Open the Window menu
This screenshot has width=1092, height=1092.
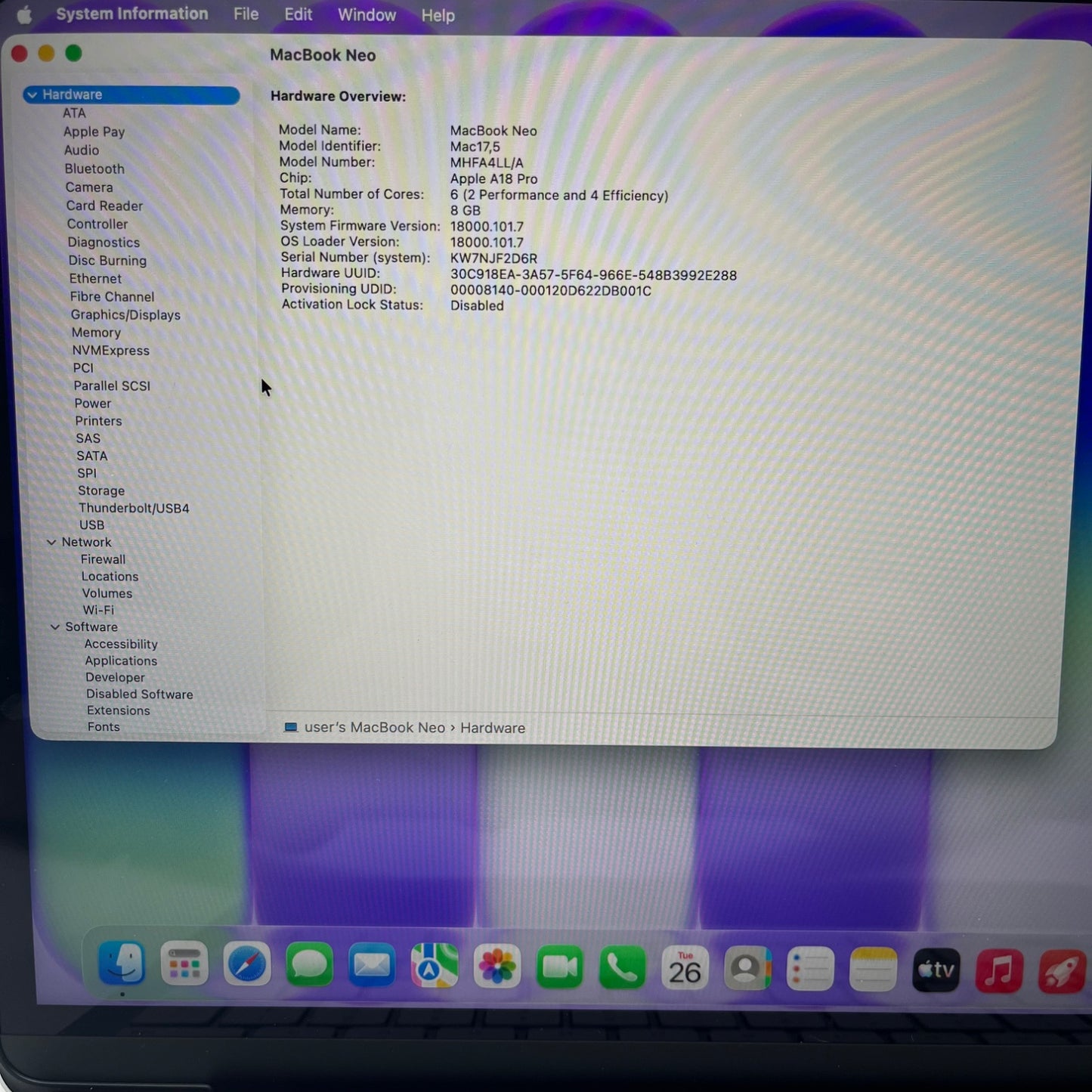coord(367,15)
